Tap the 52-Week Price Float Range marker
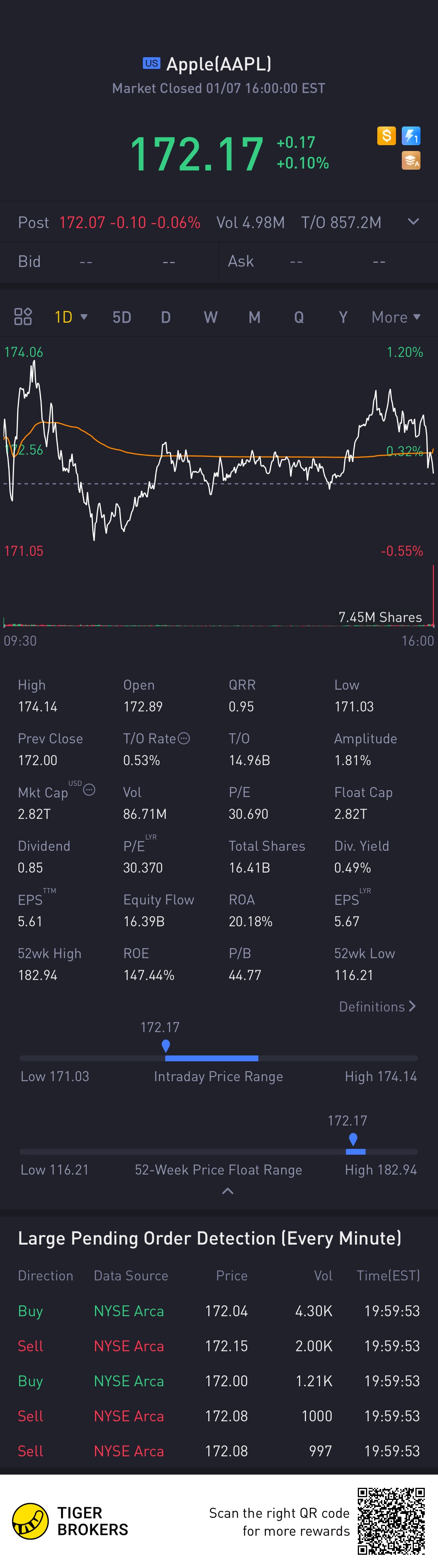Viewport: 438px width, 1568px height. [354, 1140]
